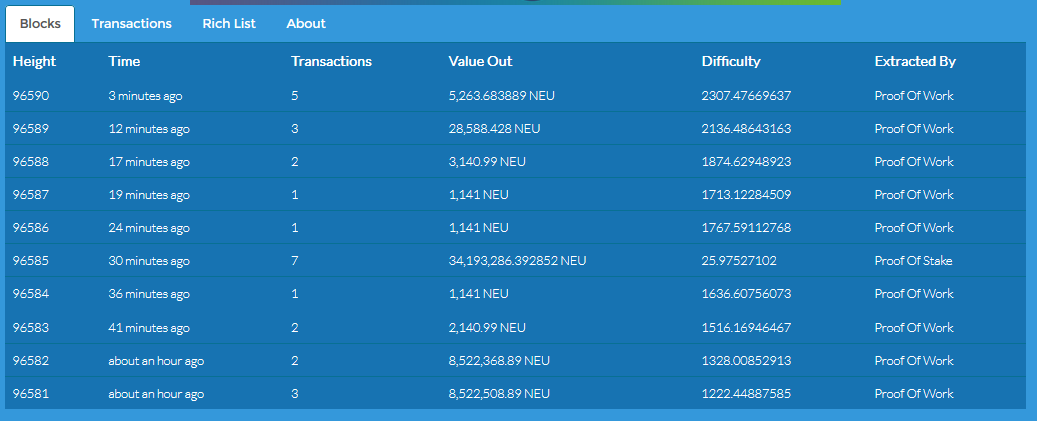Click the Time column header
Viewport: 1037px width, 421px height.
(x=124, y=61)
